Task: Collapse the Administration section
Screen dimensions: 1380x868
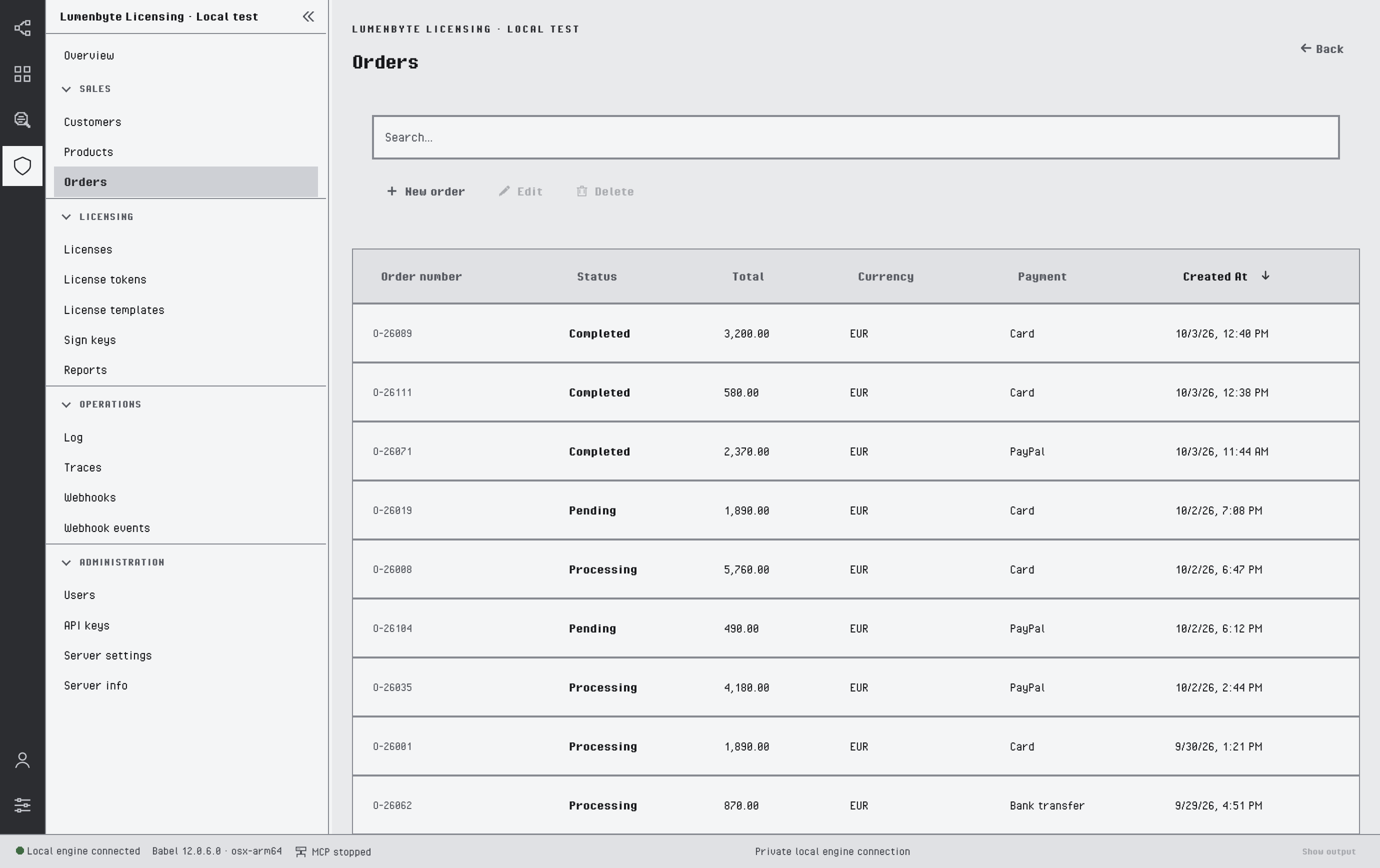Action: click(66, 562)
